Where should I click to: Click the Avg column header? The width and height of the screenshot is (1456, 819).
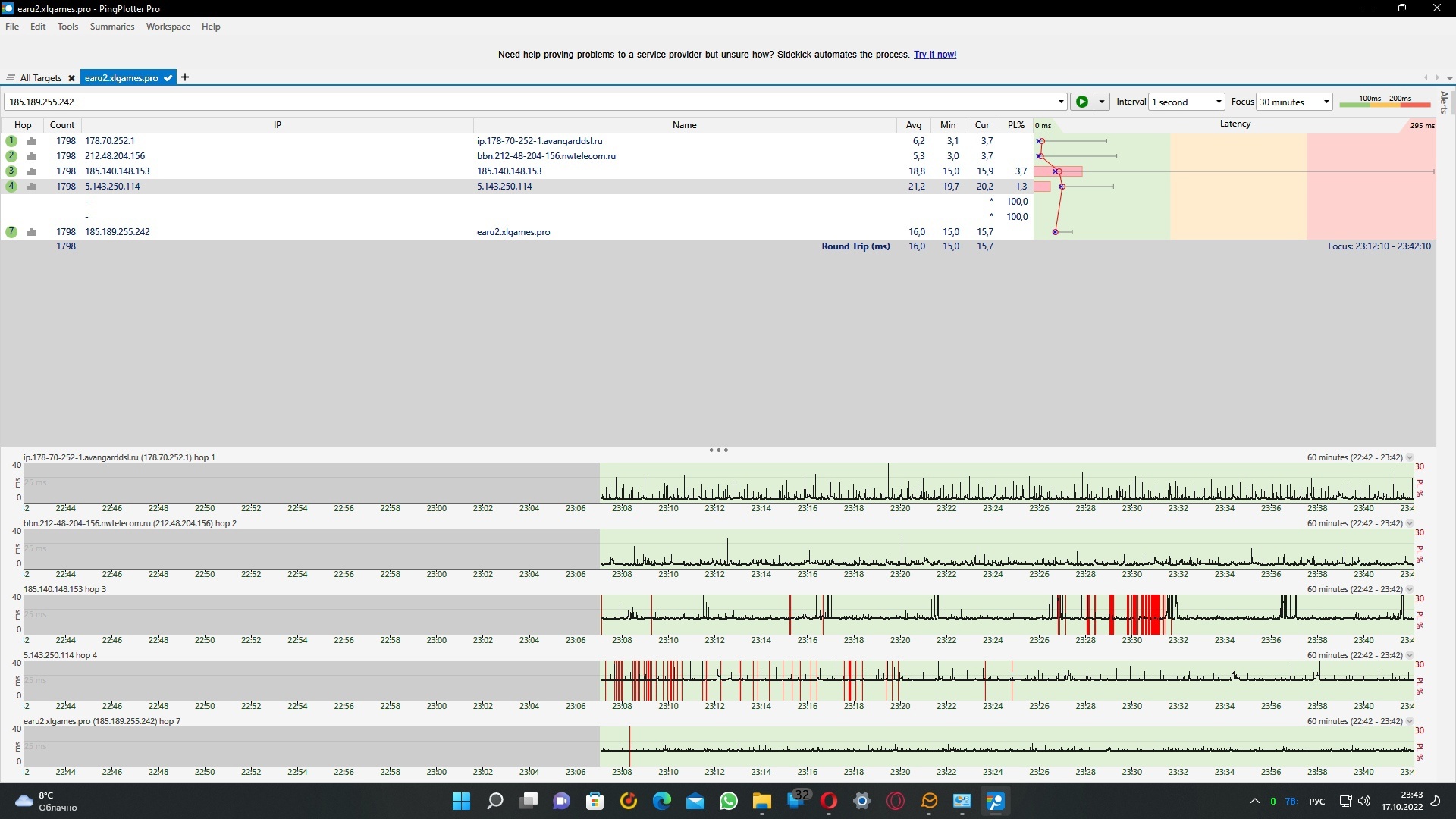pos(914,125)
